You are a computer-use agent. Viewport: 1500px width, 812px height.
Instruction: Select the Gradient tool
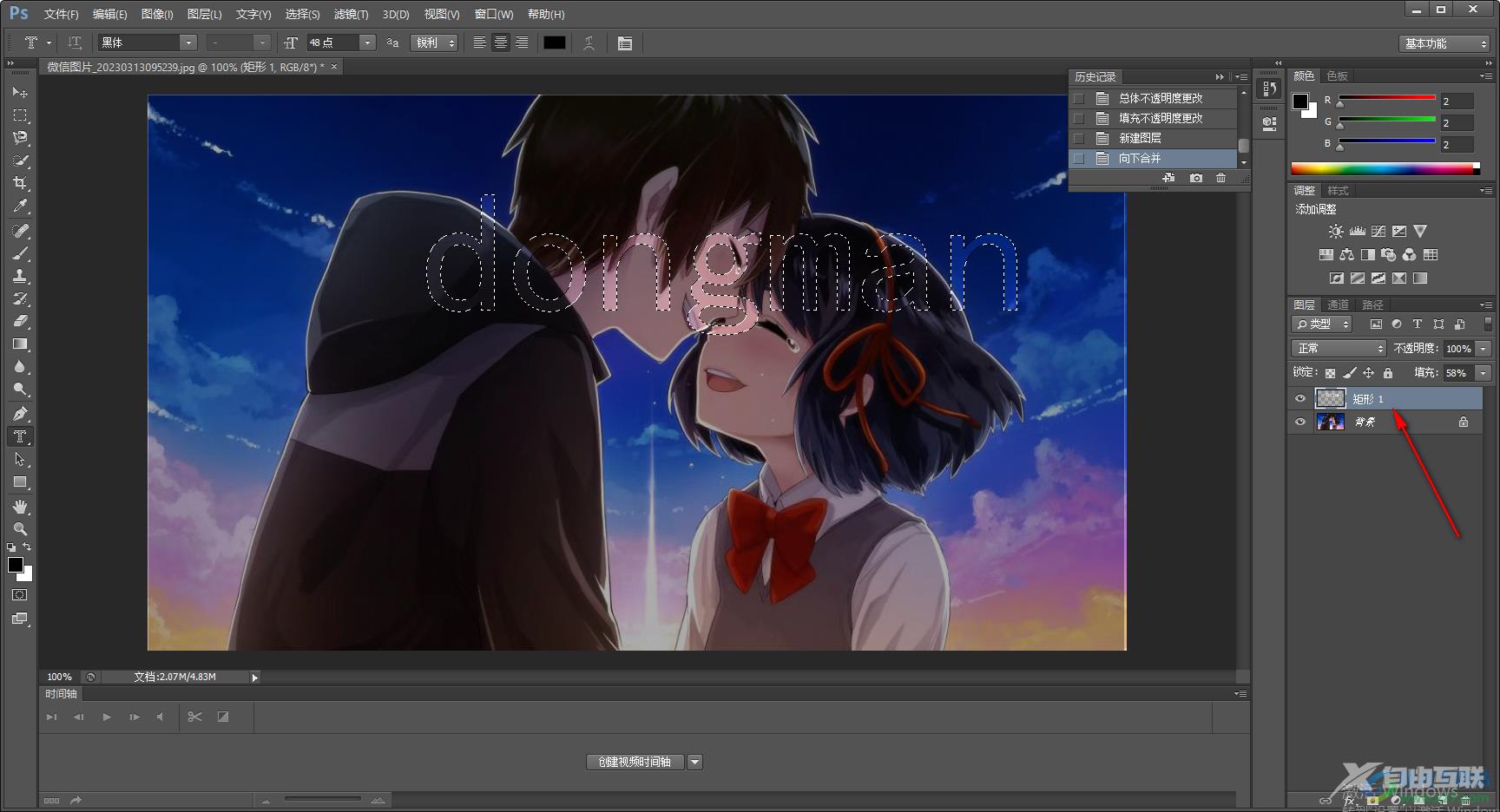pyautogui.click(x=20, y=344)
